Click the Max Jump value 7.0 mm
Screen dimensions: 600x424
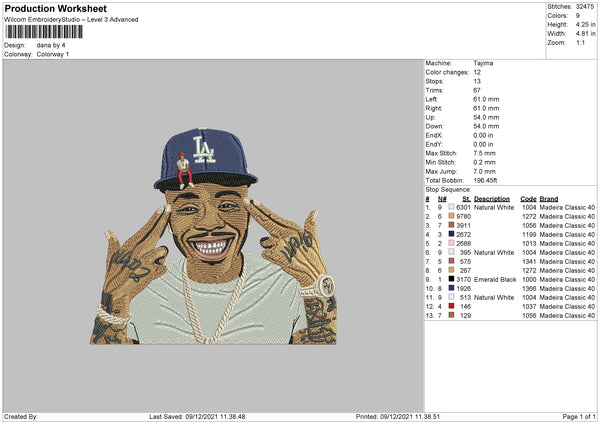click(x=484, y=171)
